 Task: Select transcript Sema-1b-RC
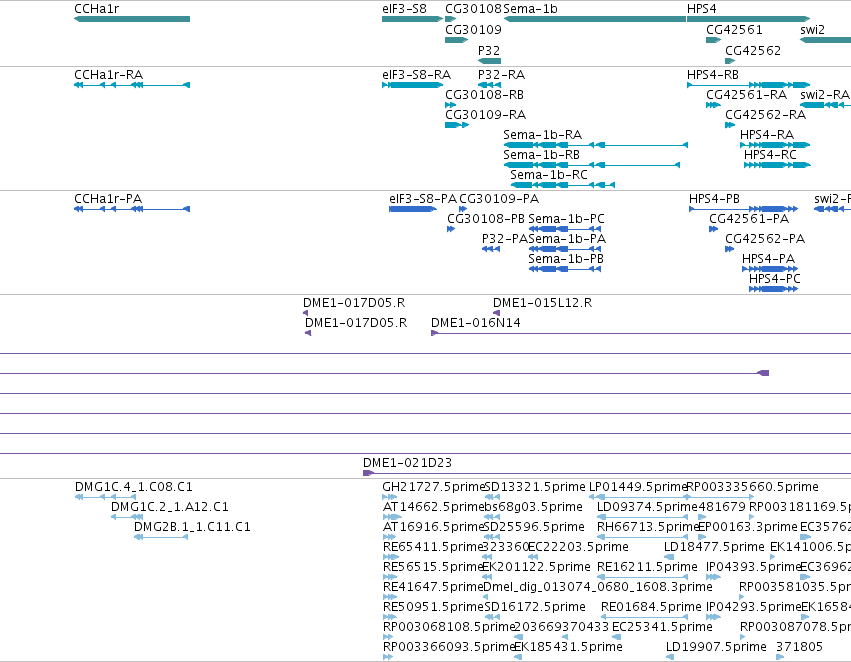pos(549,175)
